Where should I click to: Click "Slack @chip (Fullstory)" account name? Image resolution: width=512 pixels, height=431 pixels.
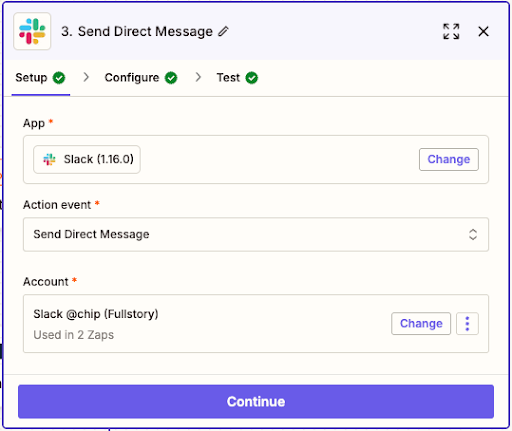pos(96,314)
